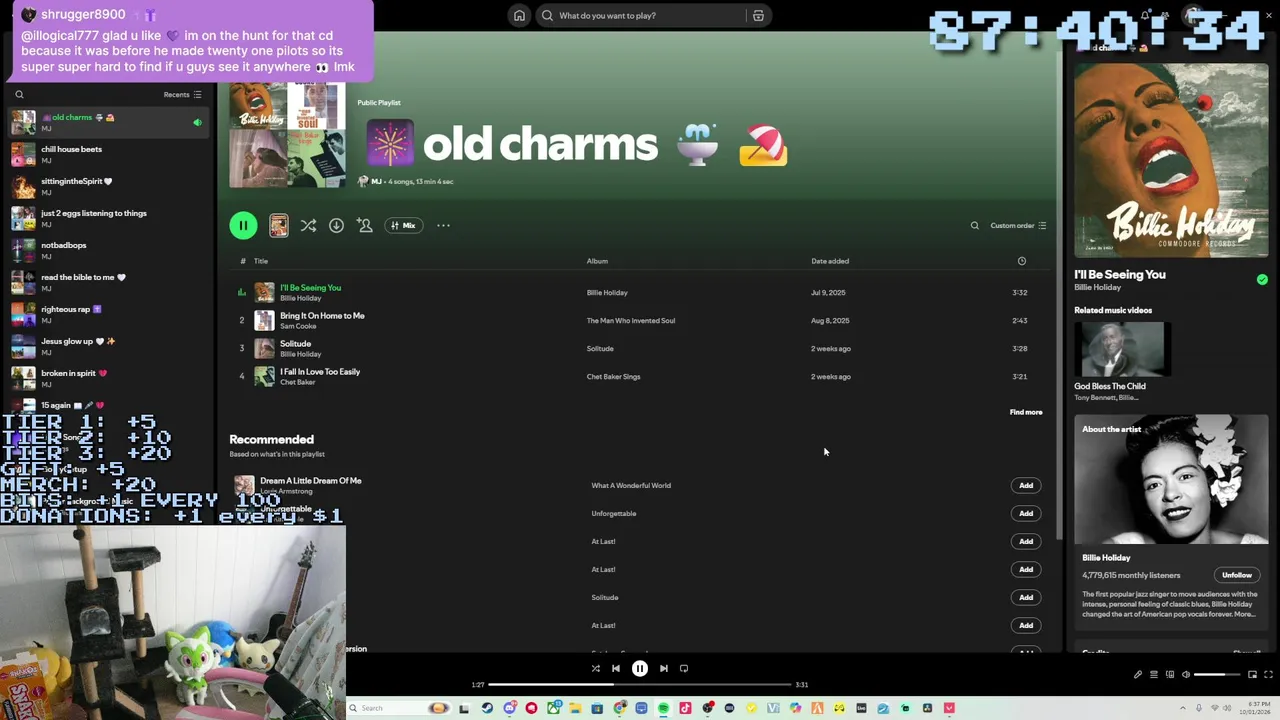Open read the bible to me playlist
Screen dimensions: 1280x720
(x=108, y=282)
